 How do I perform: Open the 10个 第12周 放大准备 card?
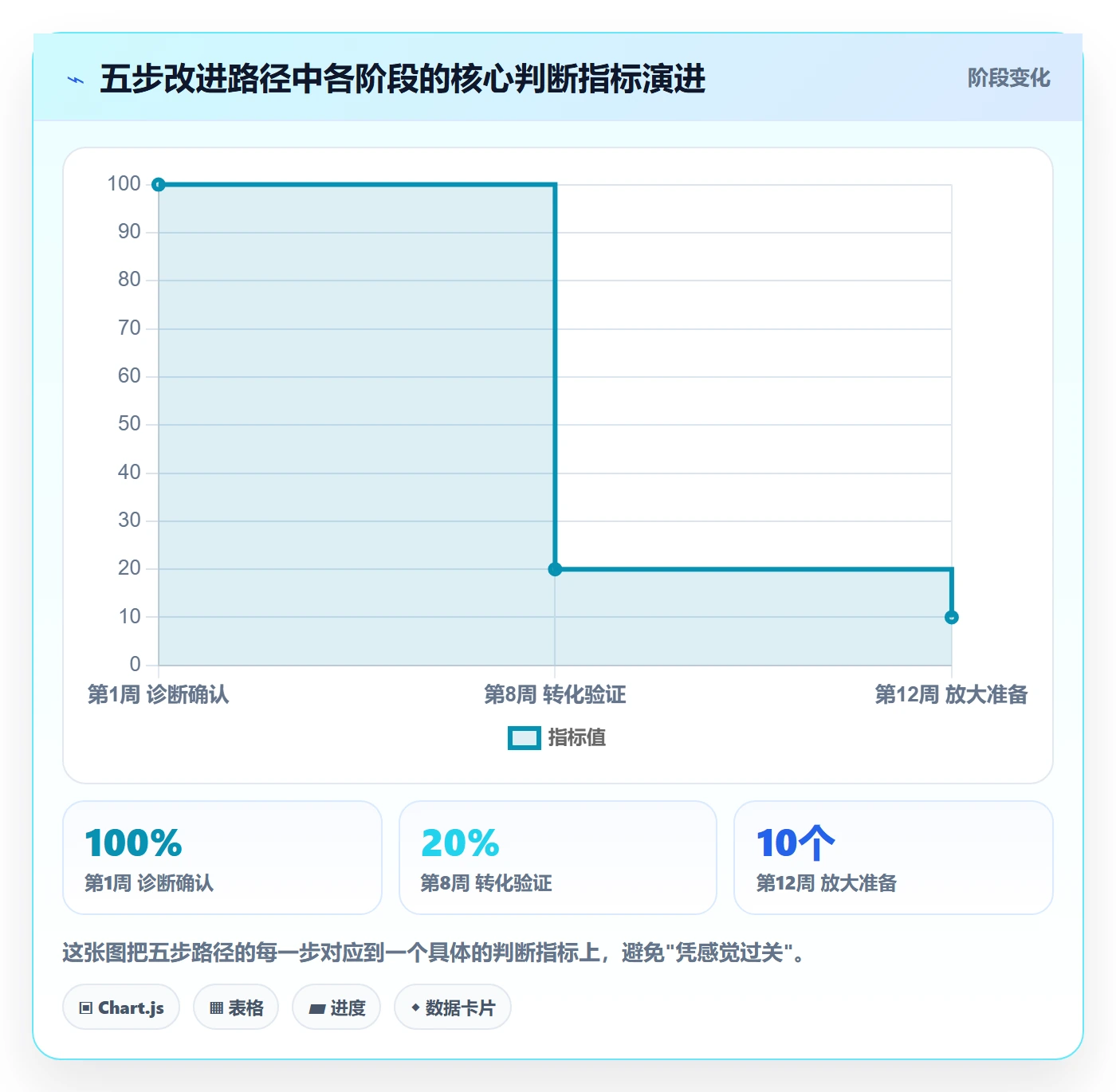click(894, 858)
